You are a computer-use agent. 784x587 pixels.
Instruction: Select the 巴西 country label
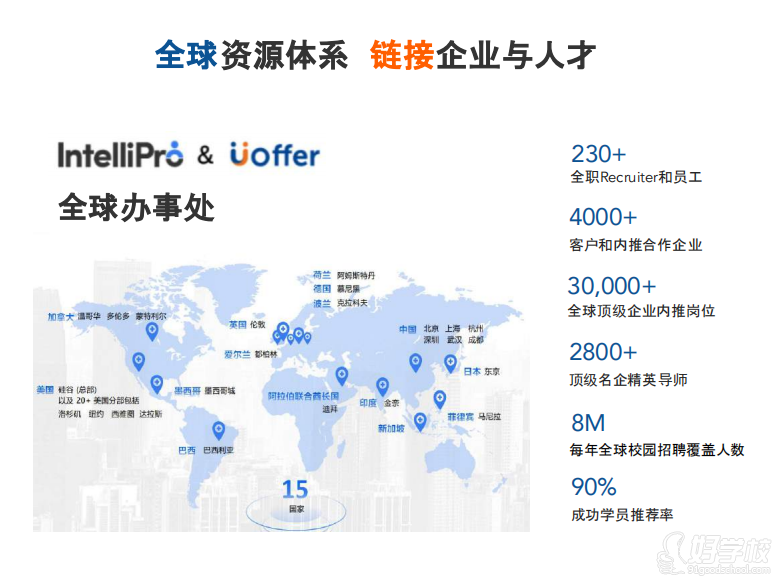pyautogui.click(x=186, y=450)
